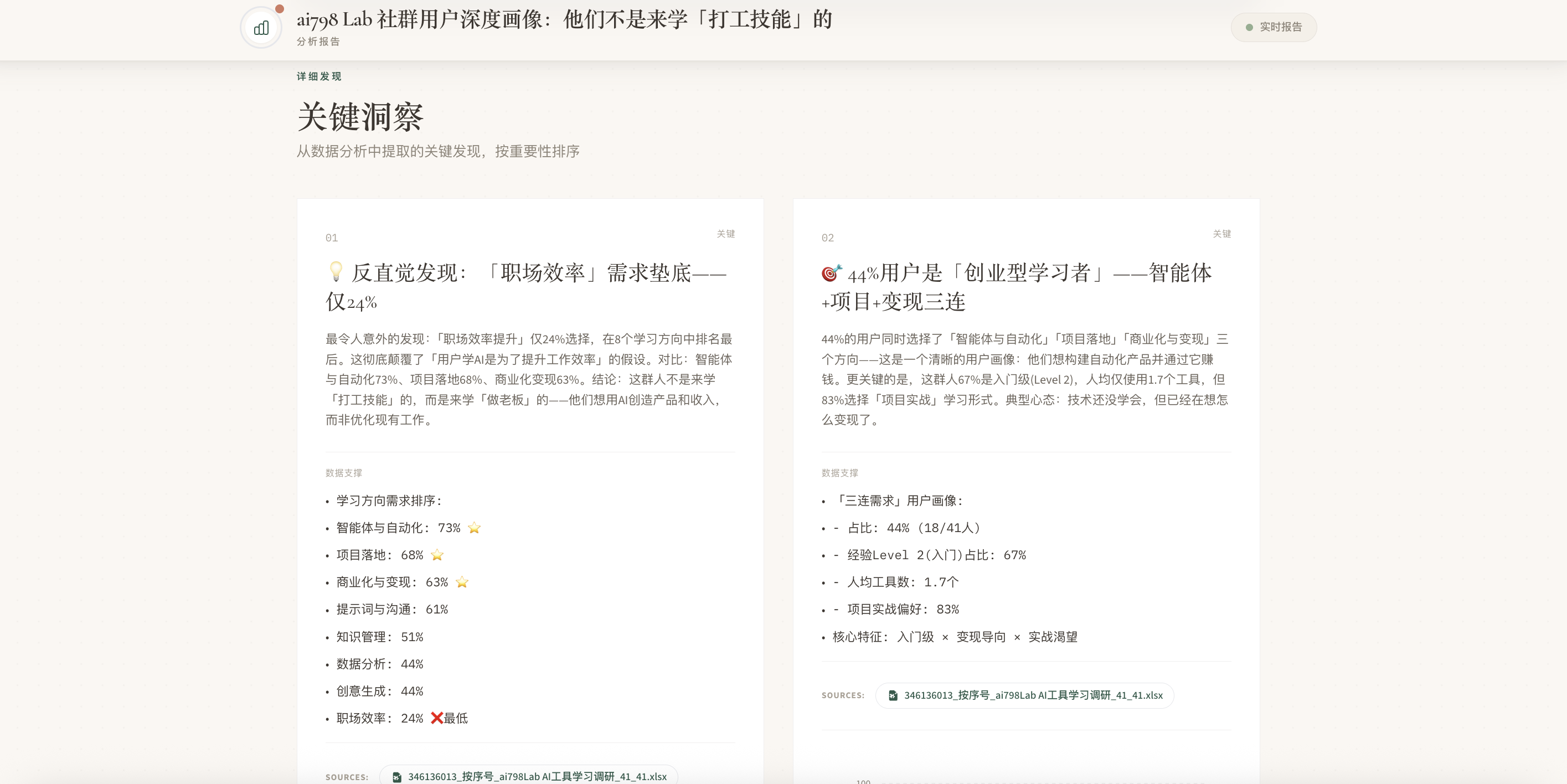Click 学习方向需求排序 list item
The height and width of the screenshot is (784, 1567).
click(x=389, y=501)
